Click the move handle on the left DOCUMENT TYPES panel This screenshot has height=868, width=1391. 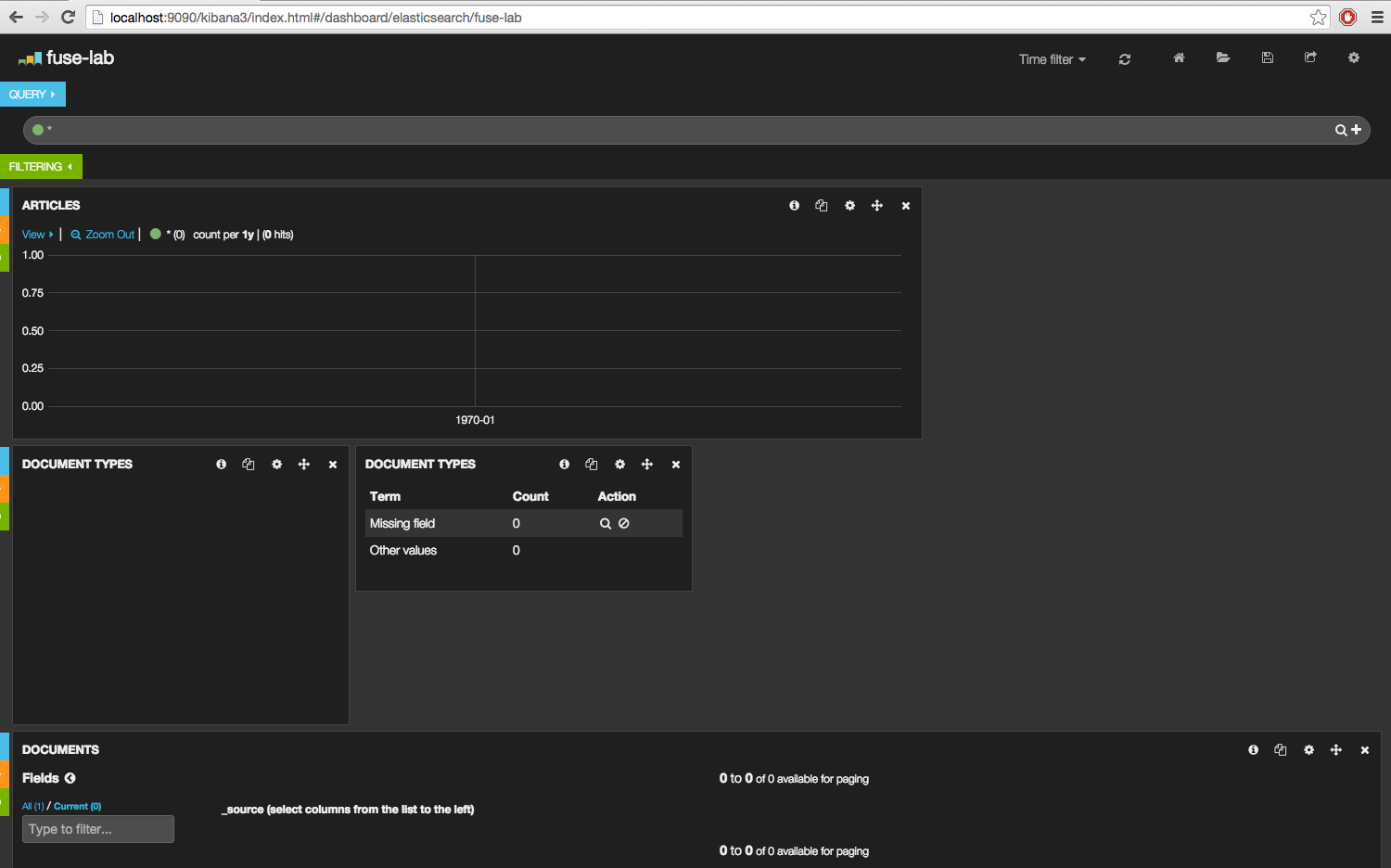click(303, 464)
